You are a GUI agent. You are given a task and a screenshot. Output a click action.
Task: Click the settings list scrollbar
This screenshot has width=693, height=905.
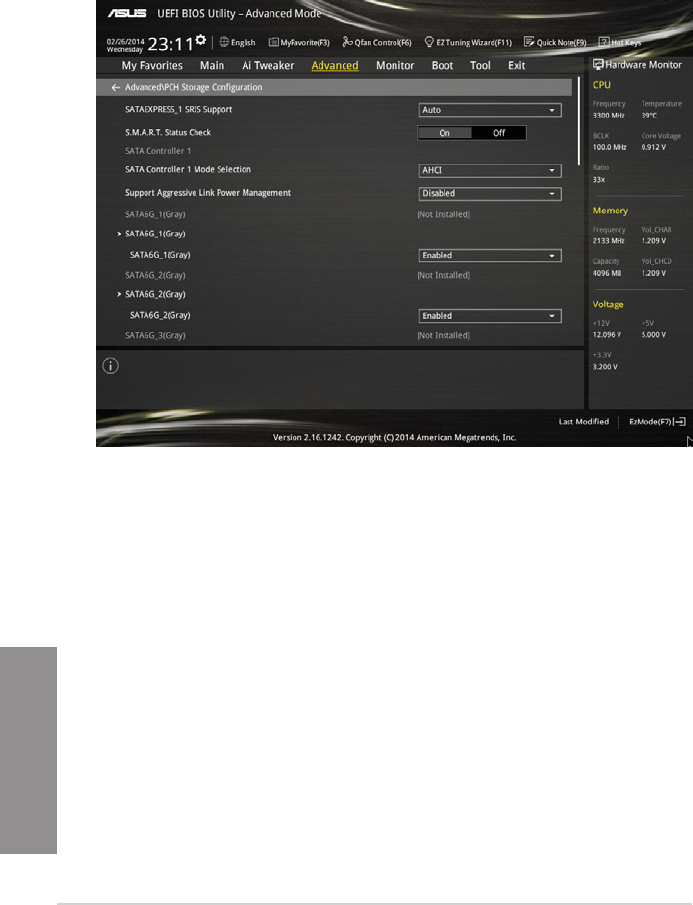tap(579, 121)
